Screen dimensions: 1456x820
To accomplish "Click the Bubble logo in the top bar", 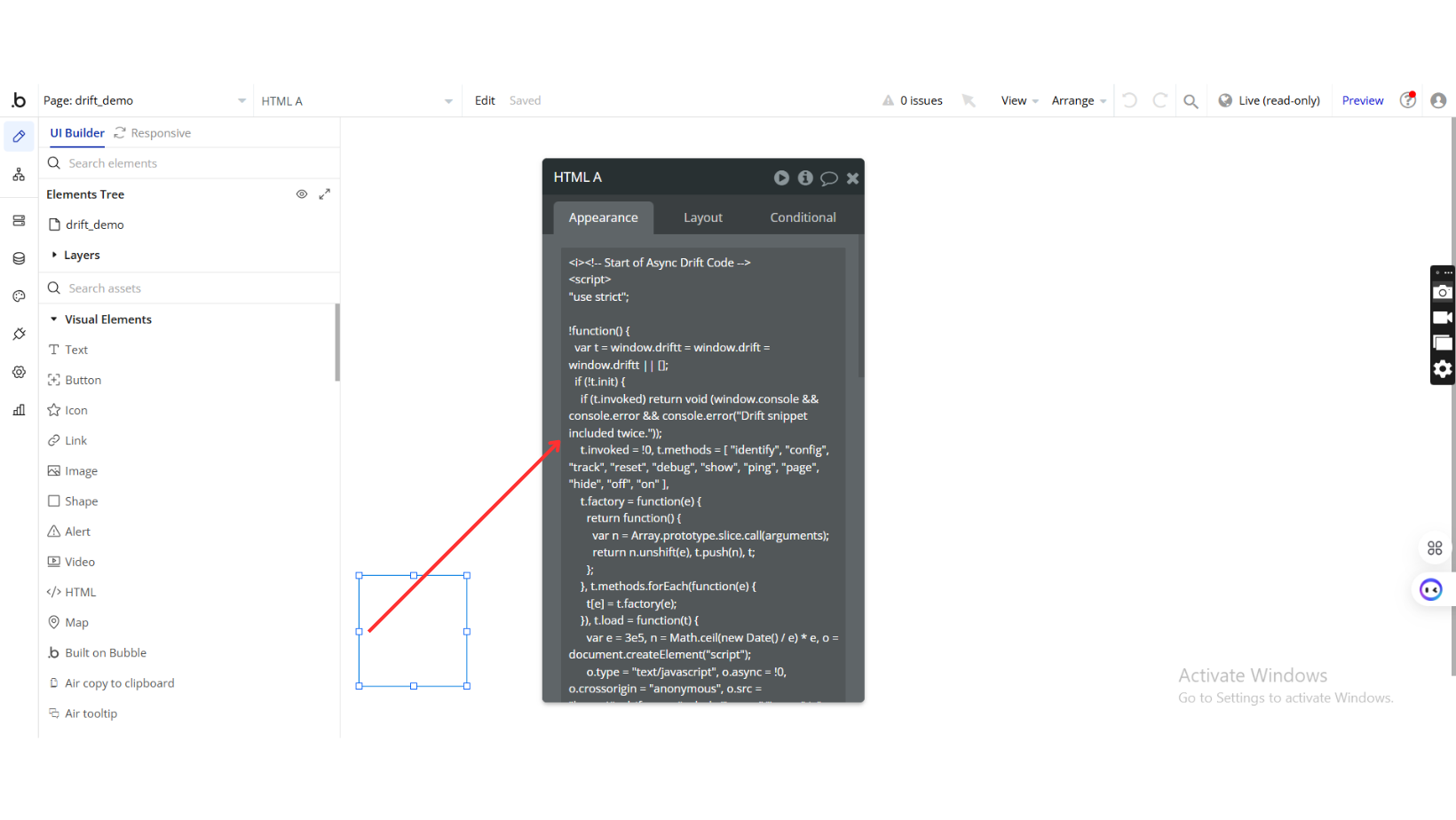I will point(19,100).
